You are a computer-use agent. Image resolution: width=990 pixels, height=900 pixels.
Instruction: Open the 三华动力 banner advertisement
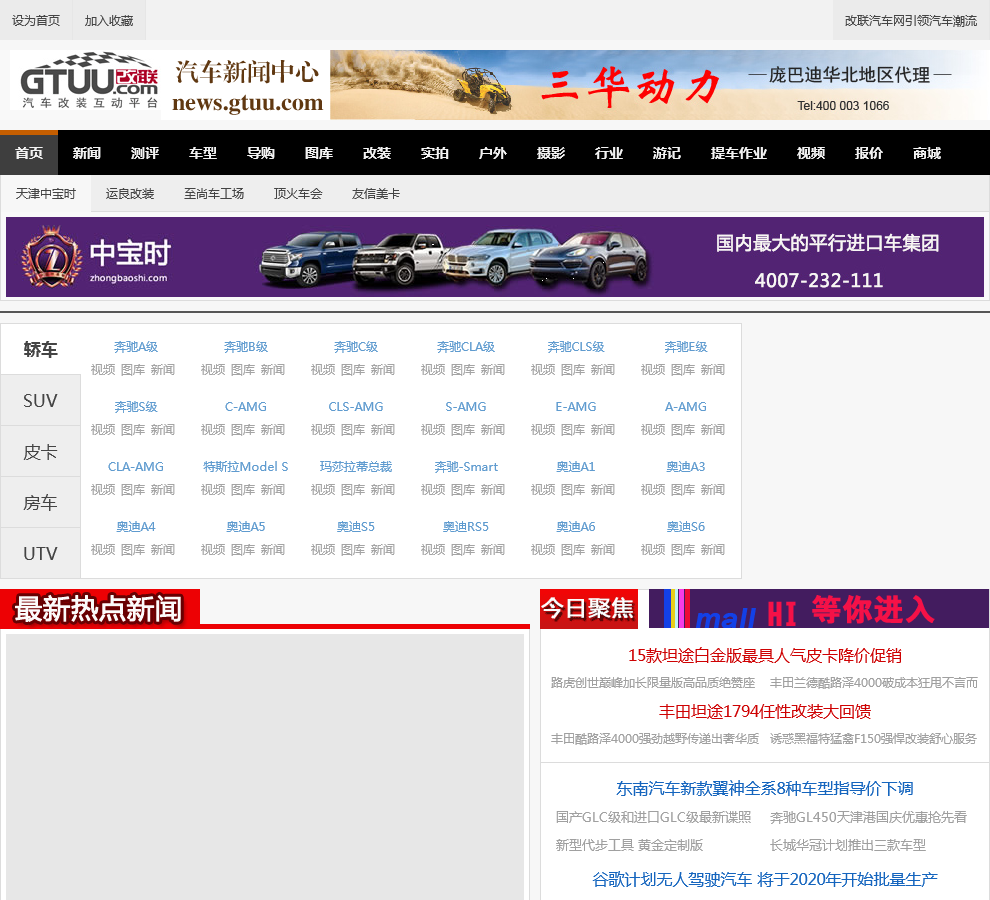(660, 85)
